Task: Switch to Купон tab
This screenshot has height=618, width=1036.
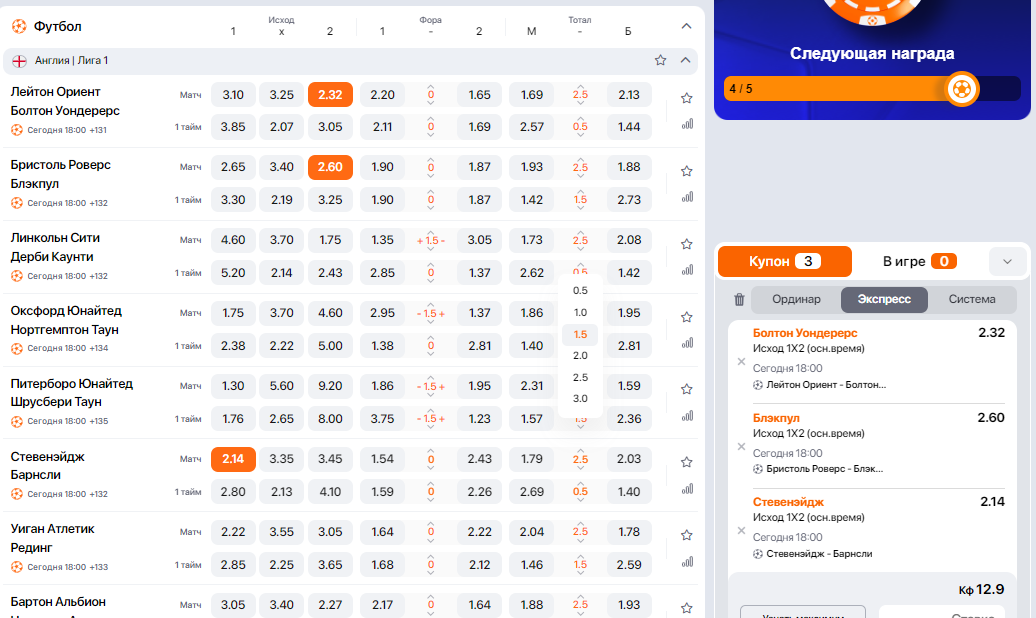Action: pyautogui.click(x=785, y=262)
